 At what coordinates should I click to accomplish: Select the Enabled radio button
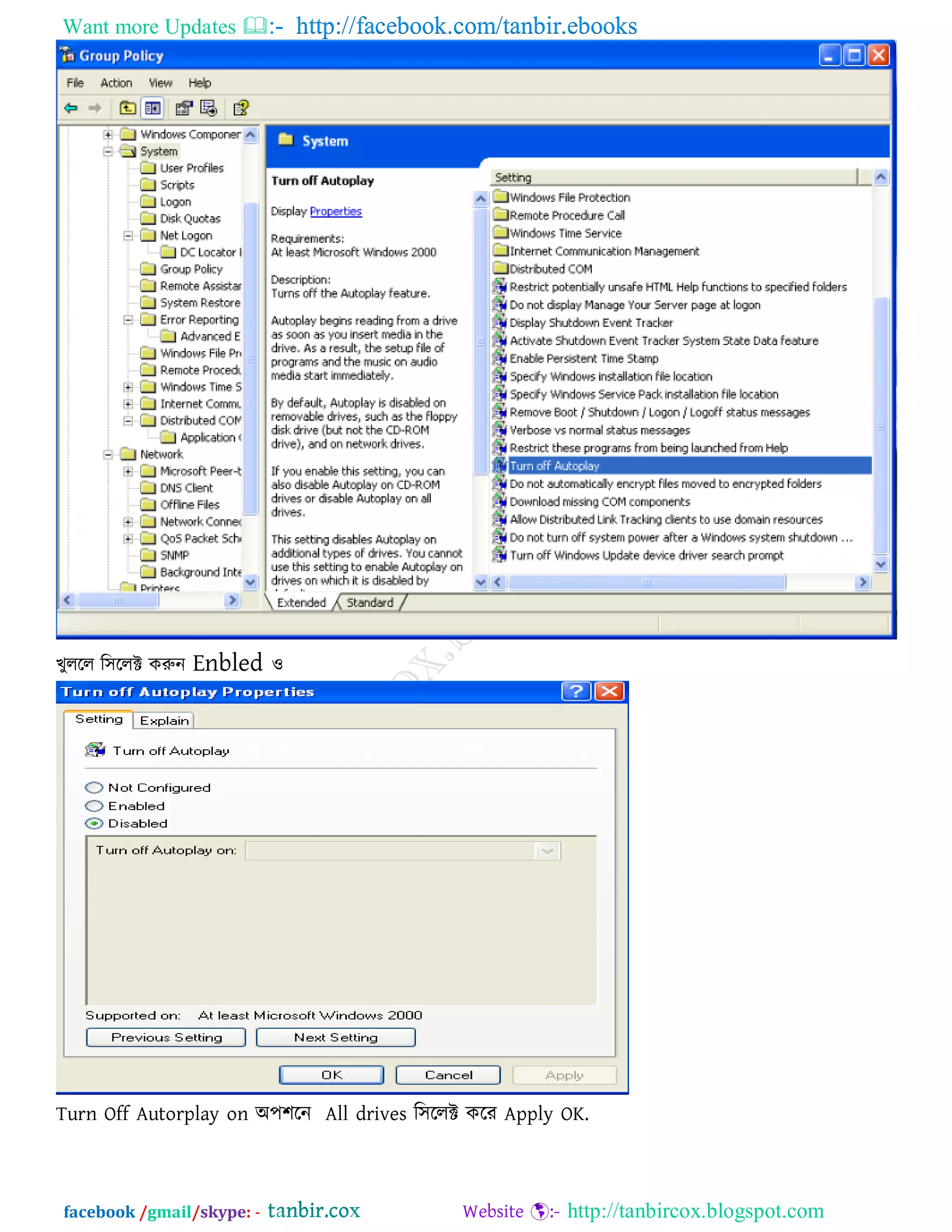coord(94,806)
